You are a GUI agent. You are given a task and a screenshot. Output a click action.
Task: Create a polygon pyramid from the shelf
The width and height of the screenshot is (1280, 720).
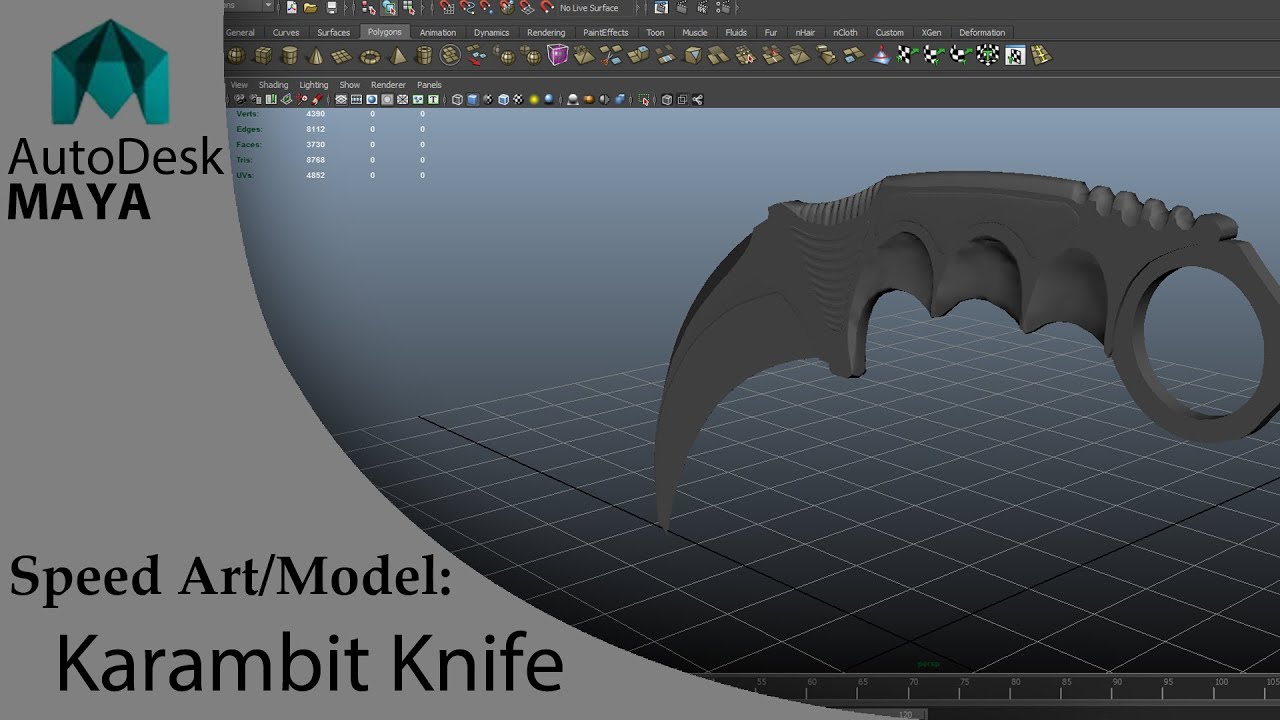[x=397, y=55]
